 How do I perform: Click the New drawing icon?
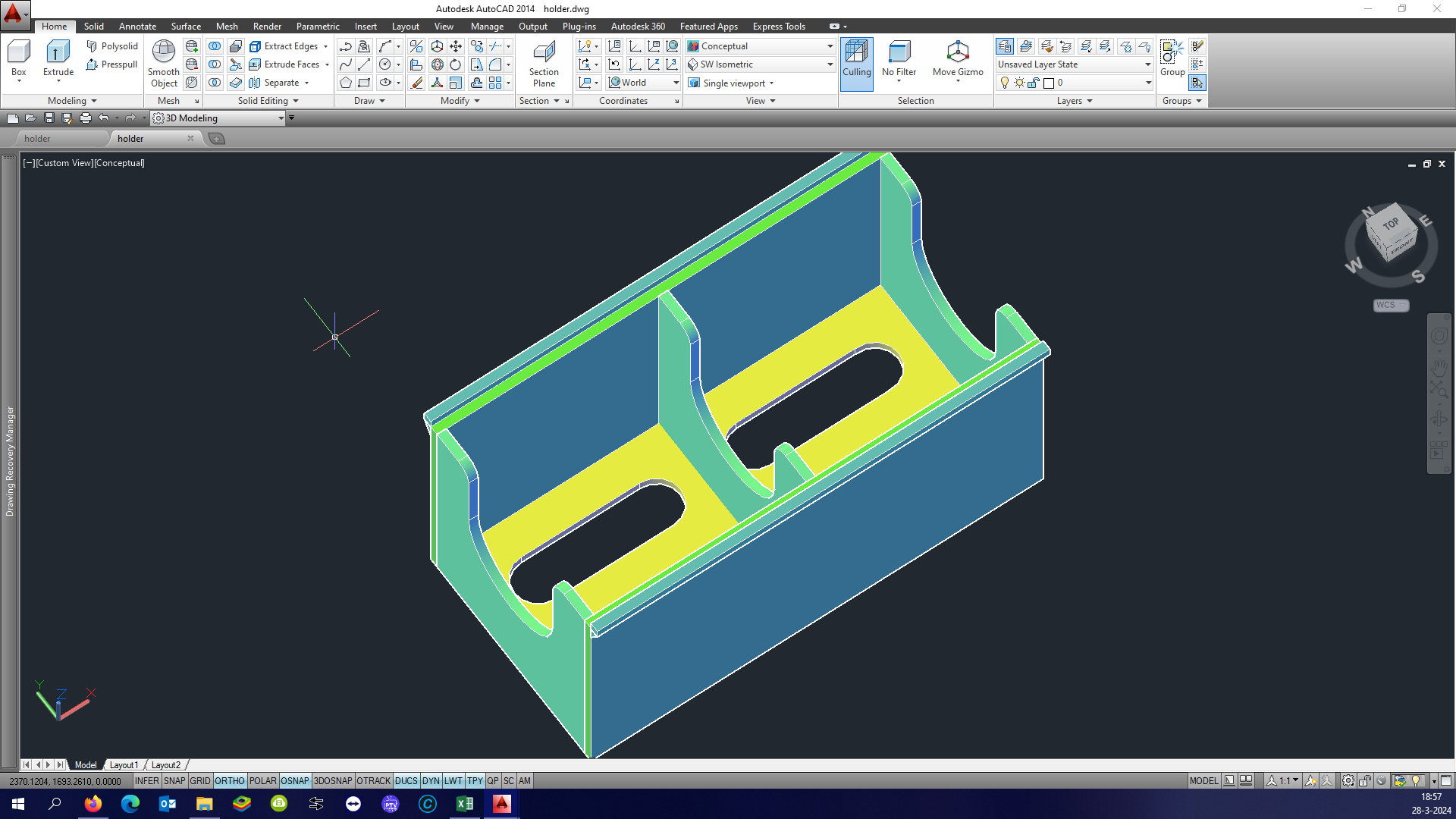pos(12,118)
